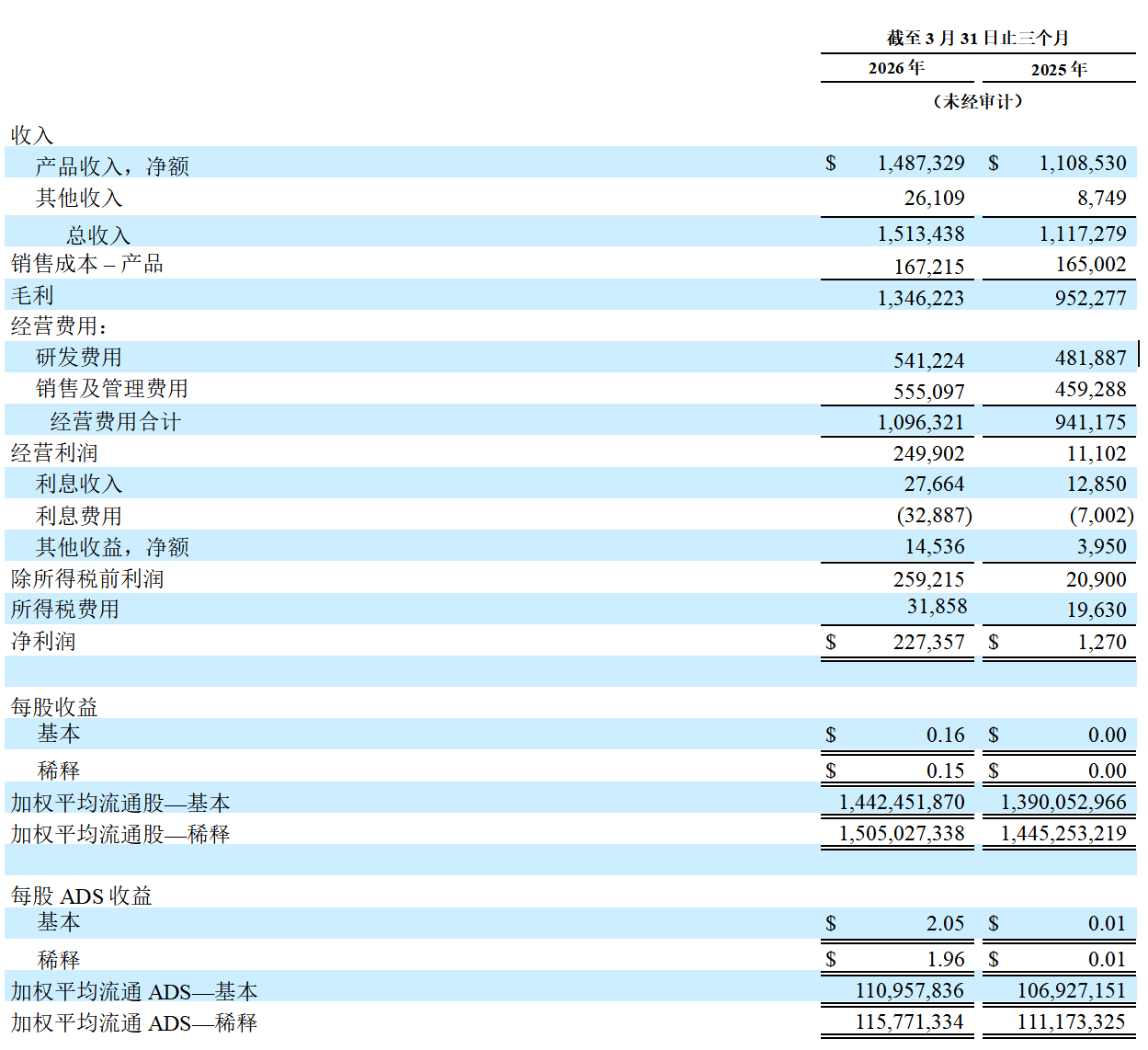This screenshot has width=1148, height=1050.
Task: Select gross profit value 952,277
Action: point(1091,299)
